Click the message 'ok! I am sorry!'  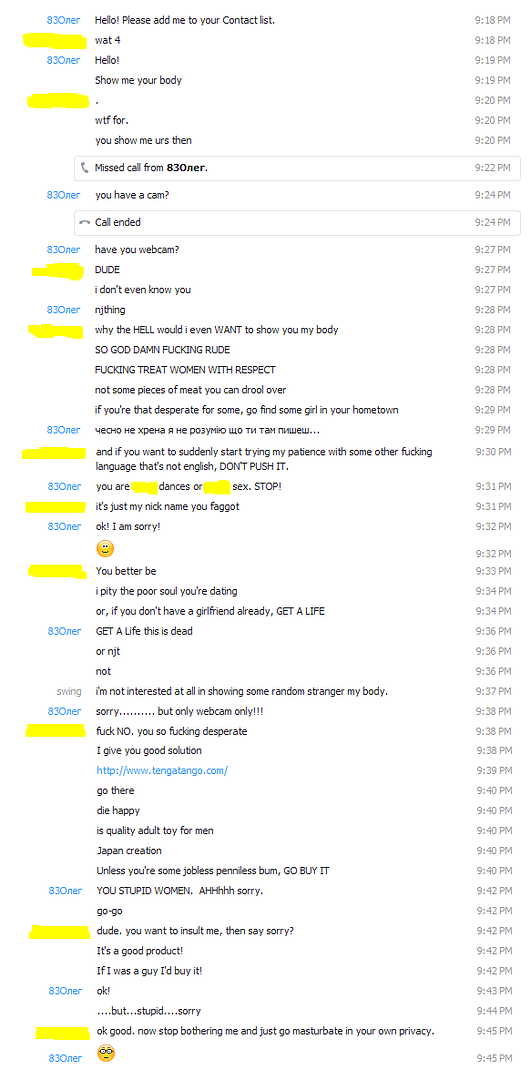(129, 526)
